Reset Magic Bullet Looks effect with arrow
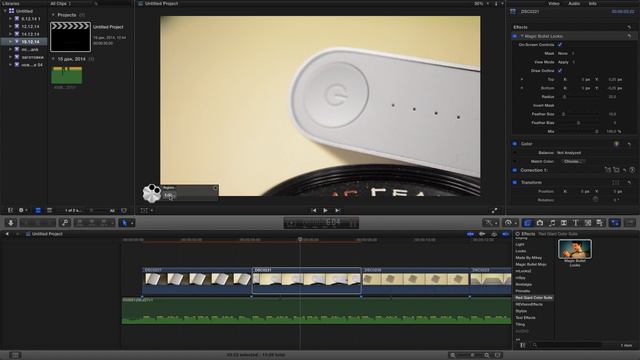 [630, 36]
